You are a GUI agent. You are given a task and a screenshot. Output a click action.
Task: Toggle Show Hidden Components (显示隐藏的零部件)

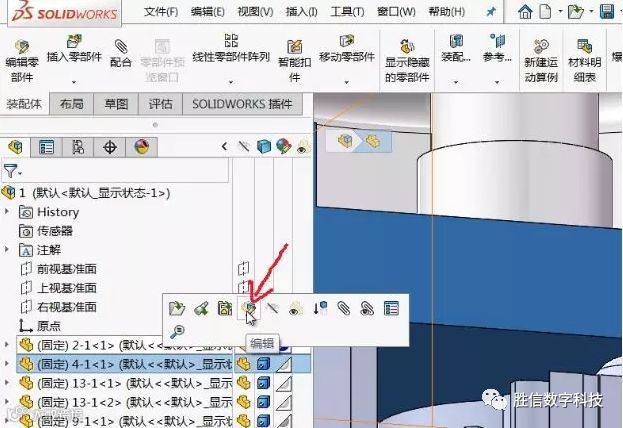coord(407,60)
